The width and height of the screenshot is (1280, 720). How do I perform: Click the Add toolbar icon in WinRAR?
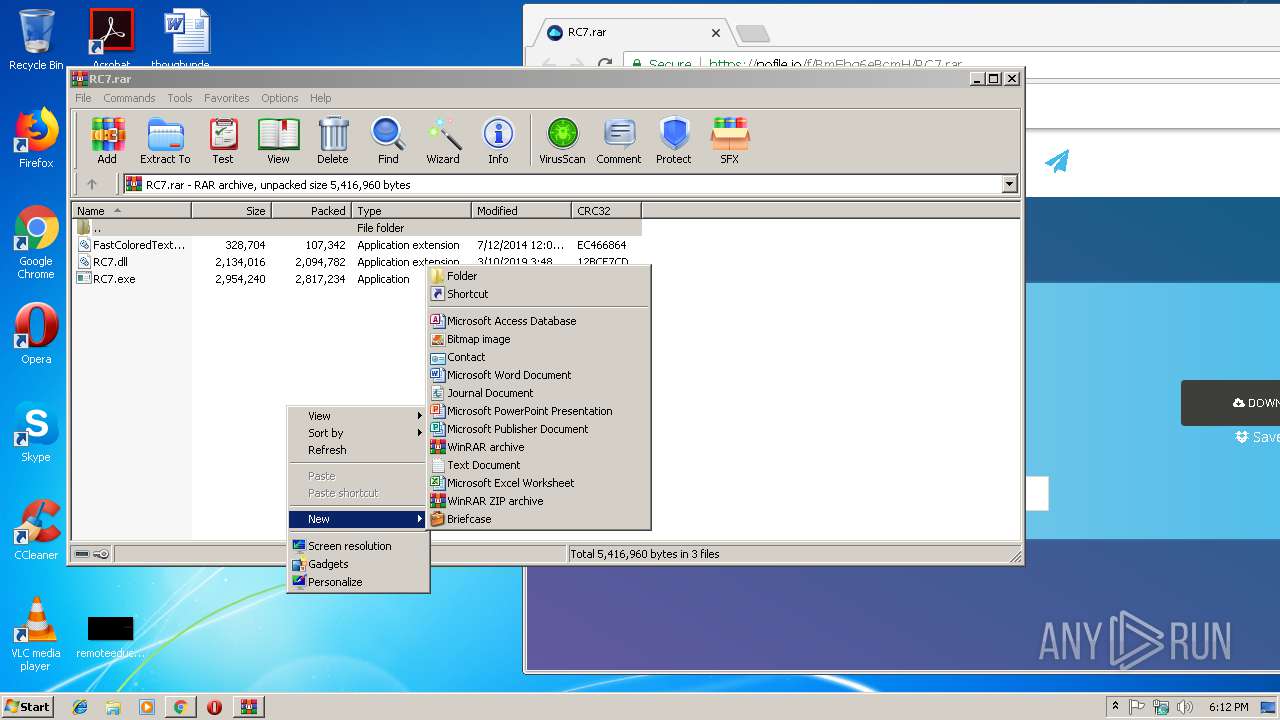(107, 141)
